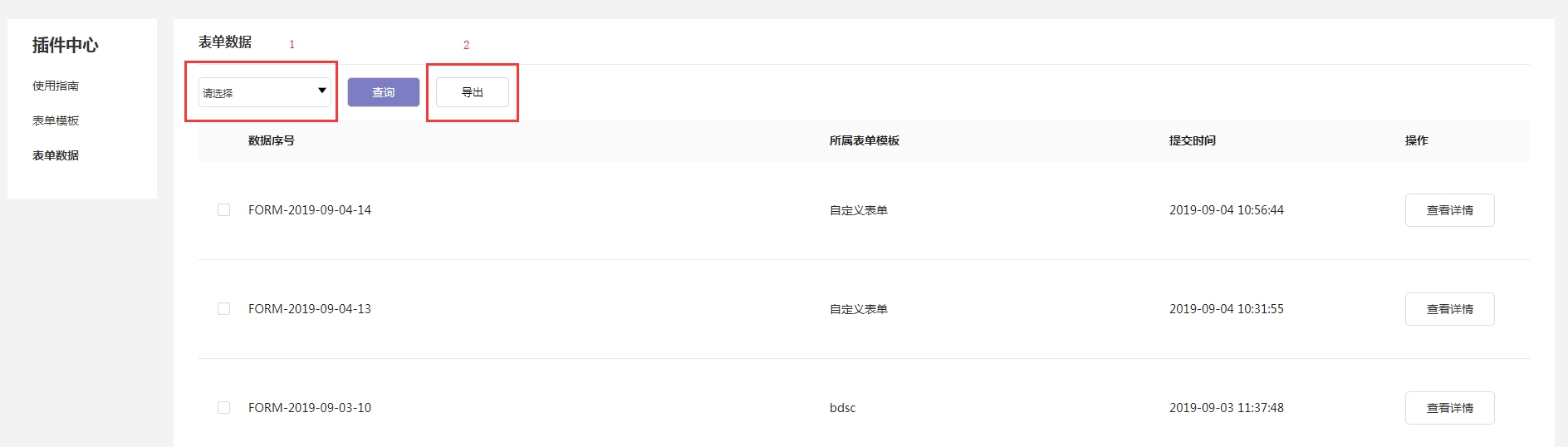
Task: Open 使用指南 in the sidebar
Action: point(56,86)
